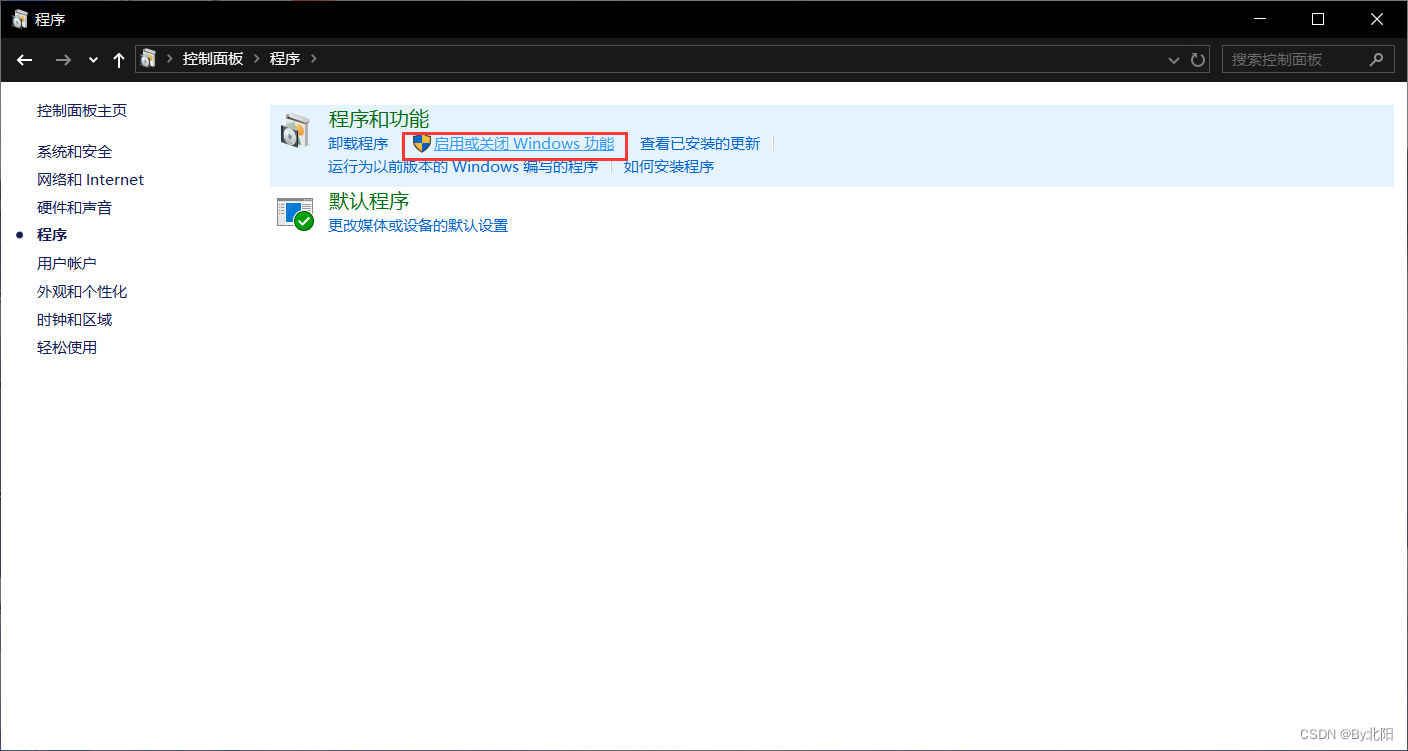Maximize the 程序 window

[x=1318, y=19]
